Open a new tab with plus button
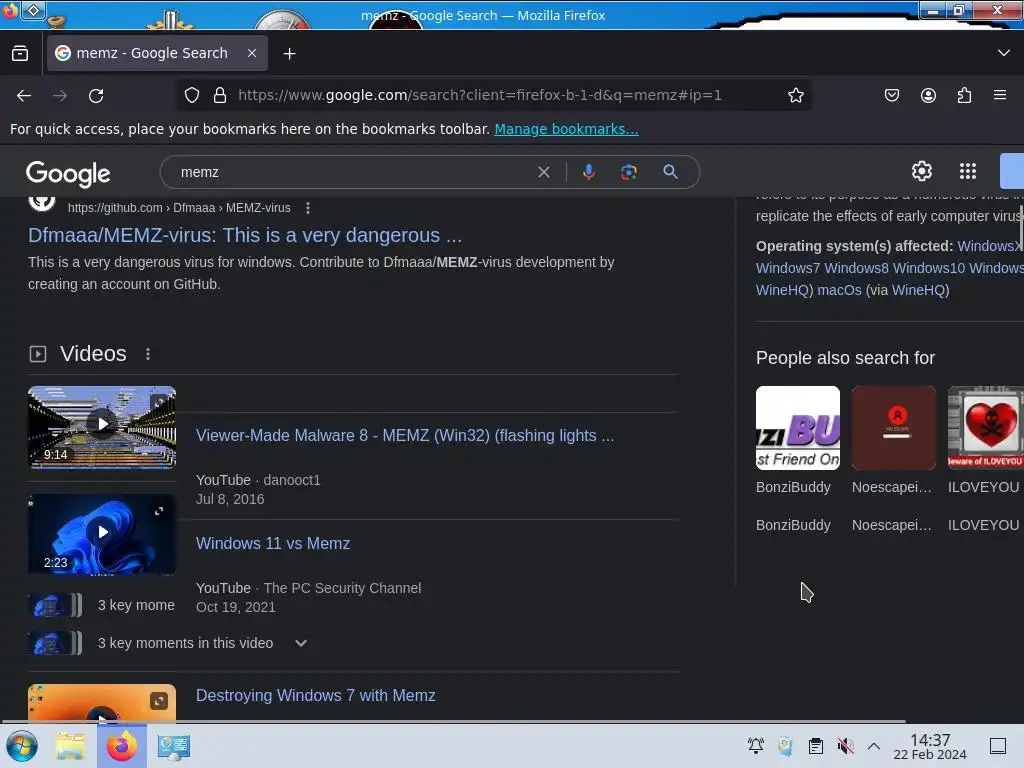 point(289,54)
